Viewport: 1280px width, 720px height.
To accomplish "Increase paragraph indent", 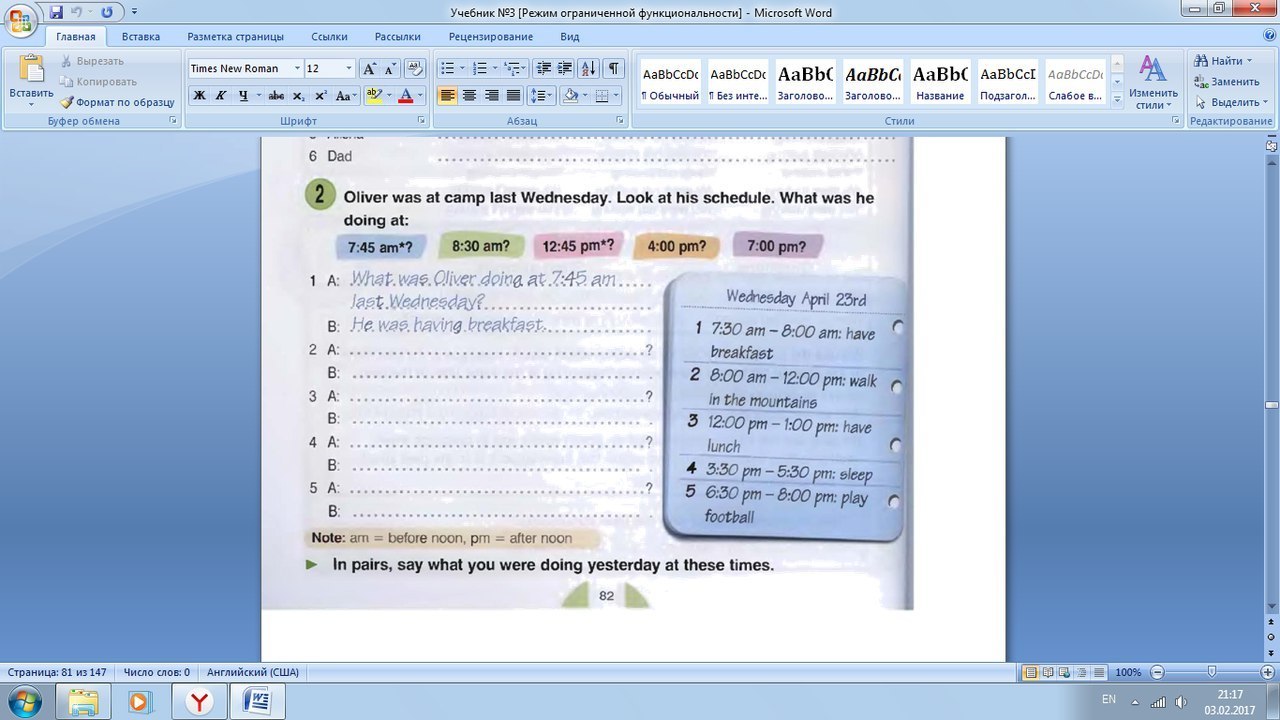I will (x=565, y=68).
